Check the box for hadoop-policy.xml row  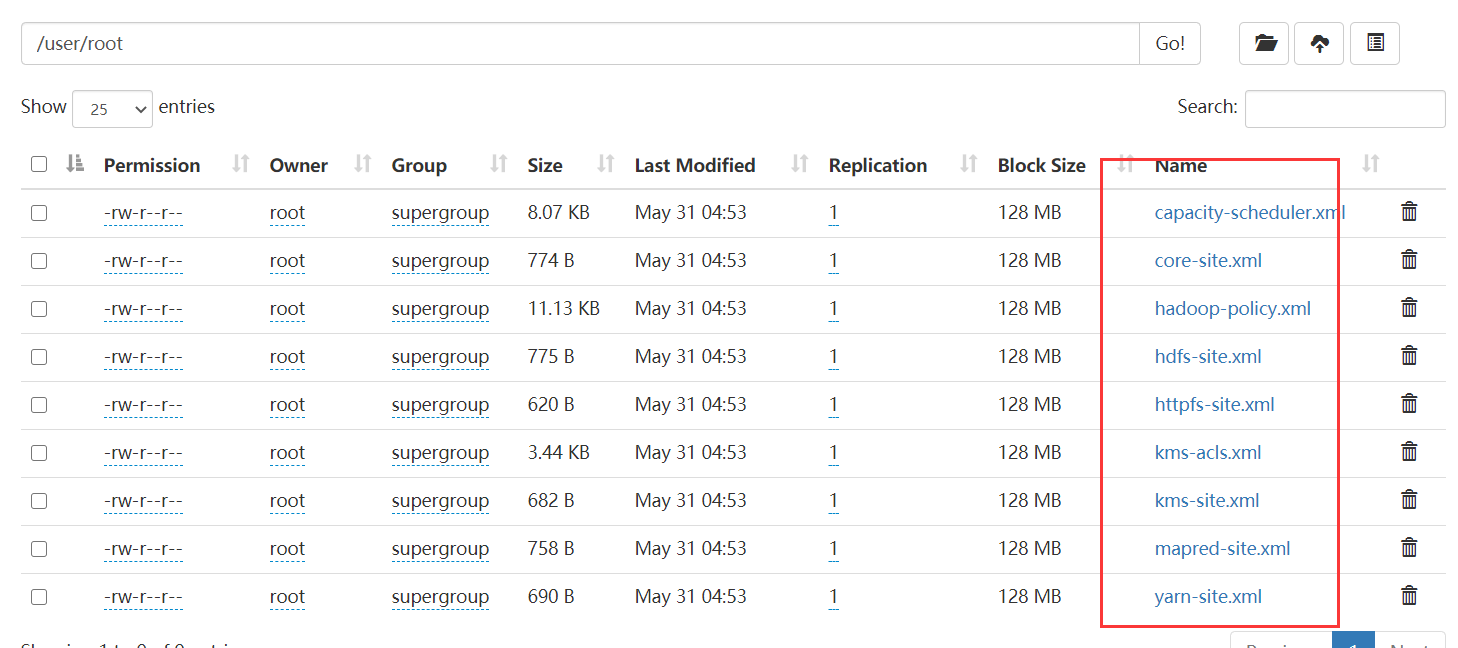[x=39, y=309]
